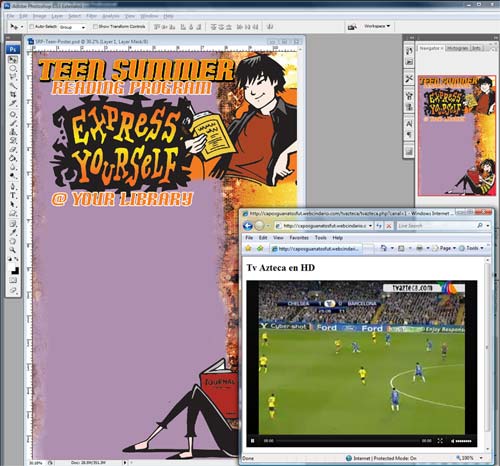Open Favorites Center star icon

coord(248,248)
